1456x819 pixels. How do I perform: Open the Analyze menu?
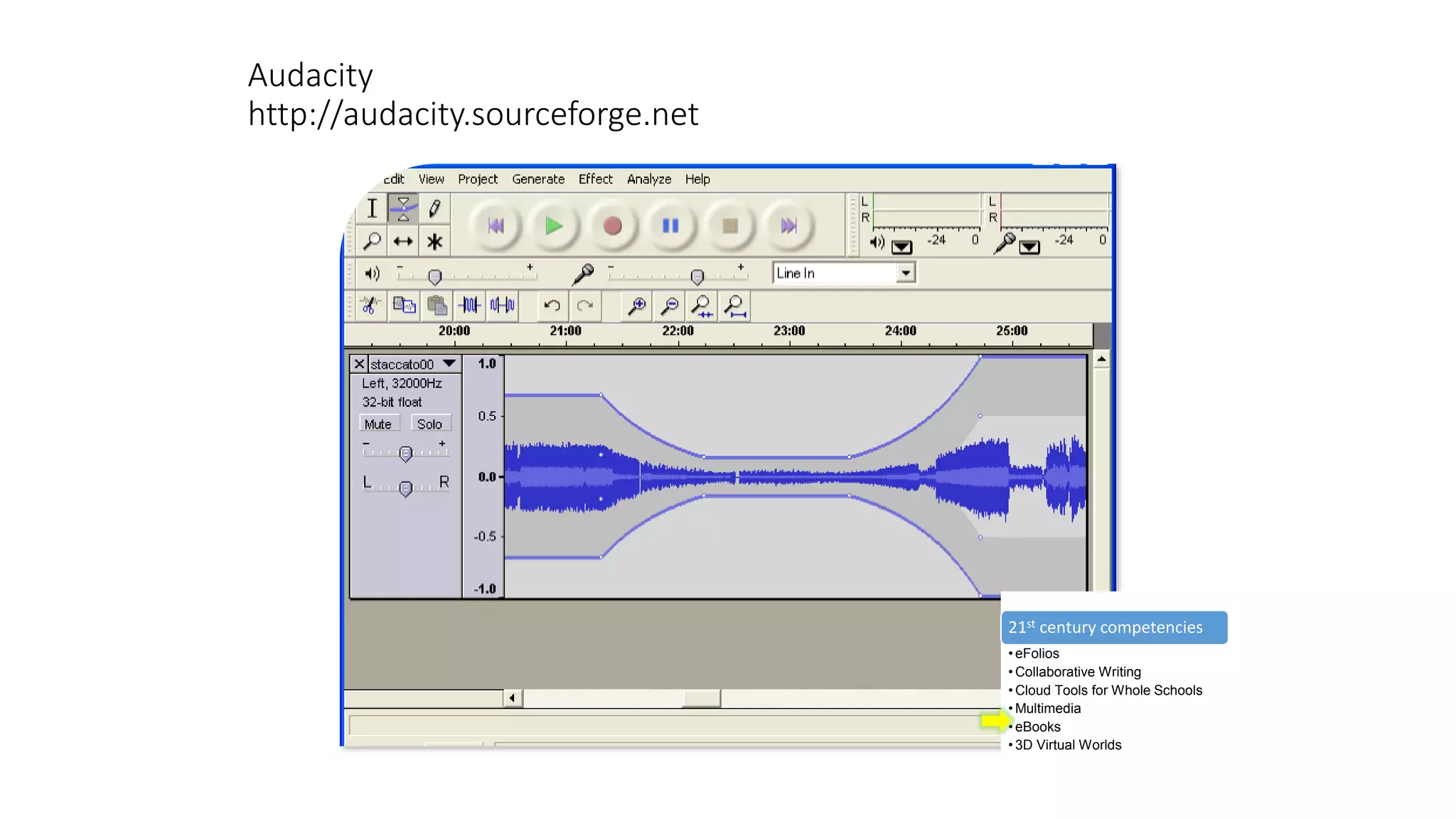tap(649, 179)
